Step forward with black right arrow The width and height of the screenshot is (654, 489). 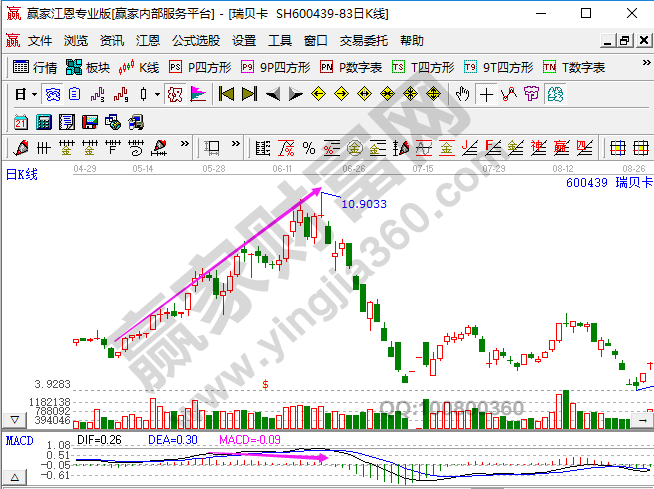[296, 94]
